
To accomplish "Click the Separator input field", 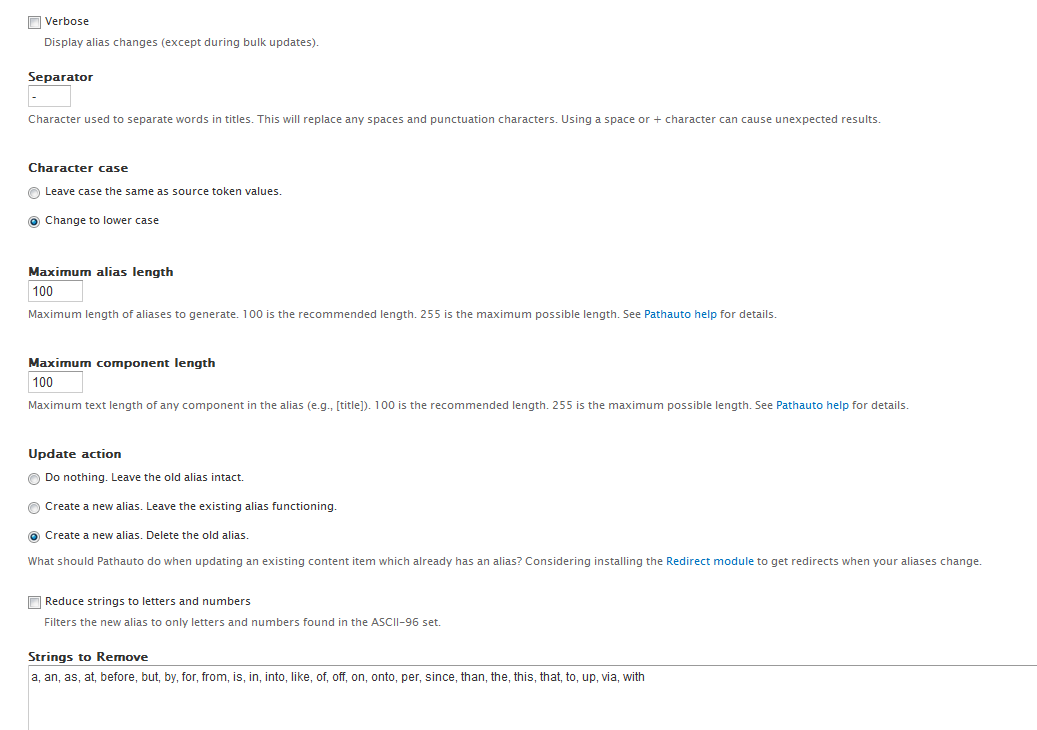I will [49, 96].
